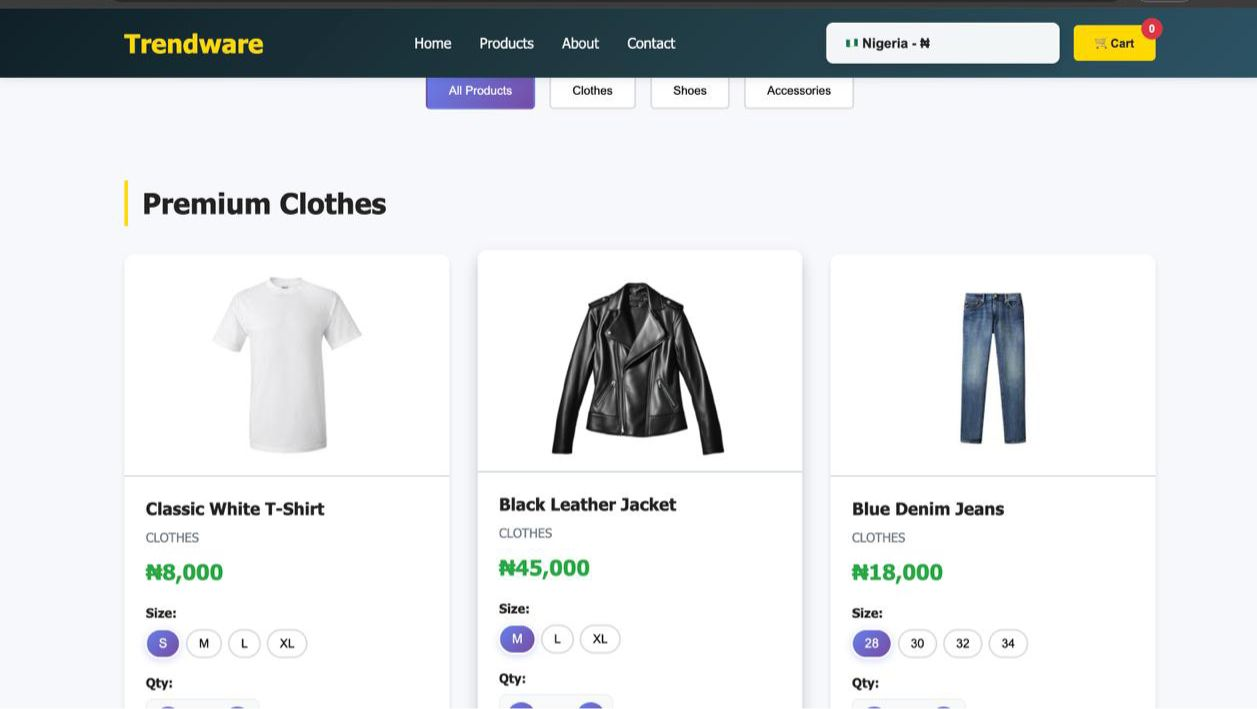The width and height of the screenshot is (1257, 709).
Task: Select size M for Classic White T-Shirt
Action: tap(203, 643)
